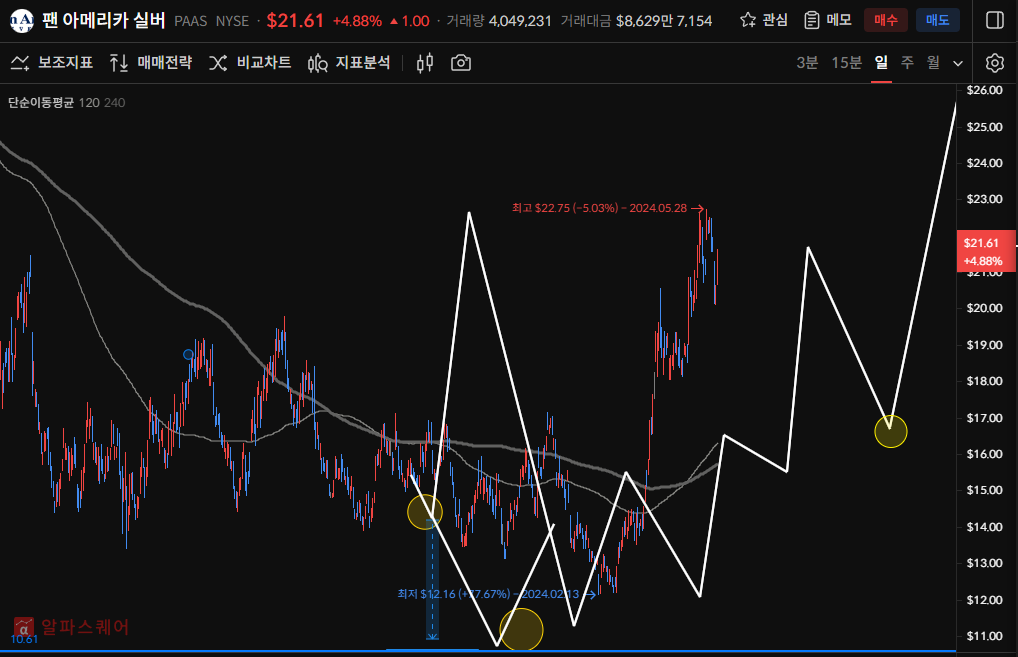Click the $21.61 header price

point(295,21)
